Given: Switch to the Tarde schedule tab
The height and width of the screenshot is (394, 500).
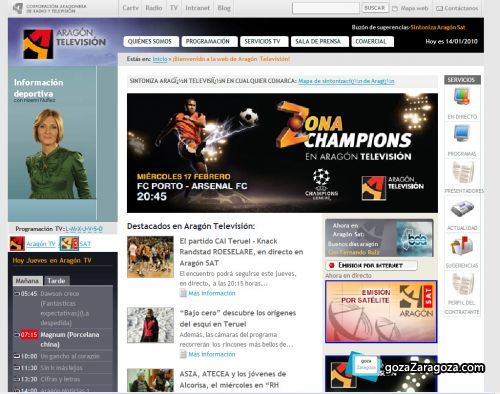Looking at the screenshot, I should [x=56, y=281].
